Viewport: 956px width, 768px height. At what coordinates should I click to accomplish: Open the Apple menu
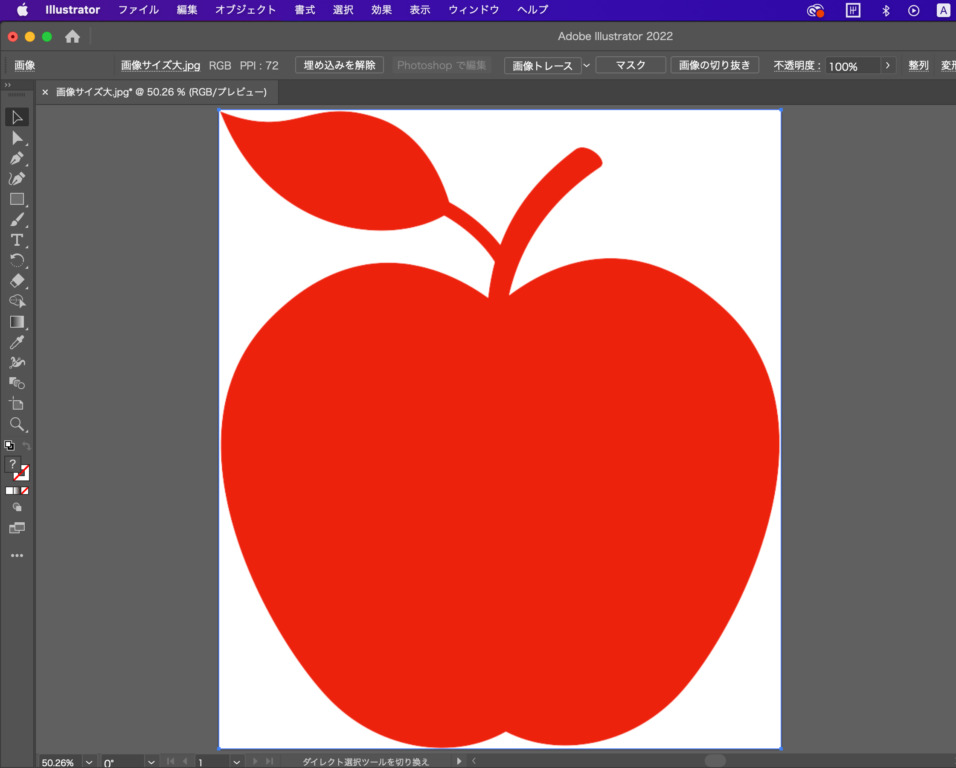[x=23, y=10]
